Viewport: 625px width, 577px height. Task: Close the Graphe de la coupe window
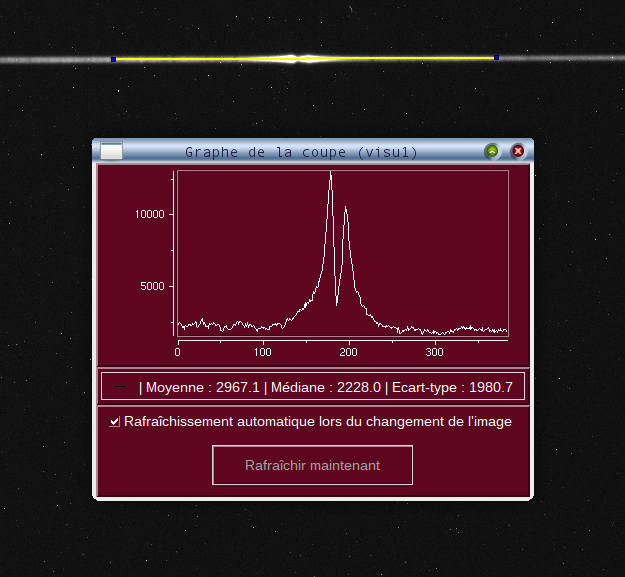coord(518,152)
